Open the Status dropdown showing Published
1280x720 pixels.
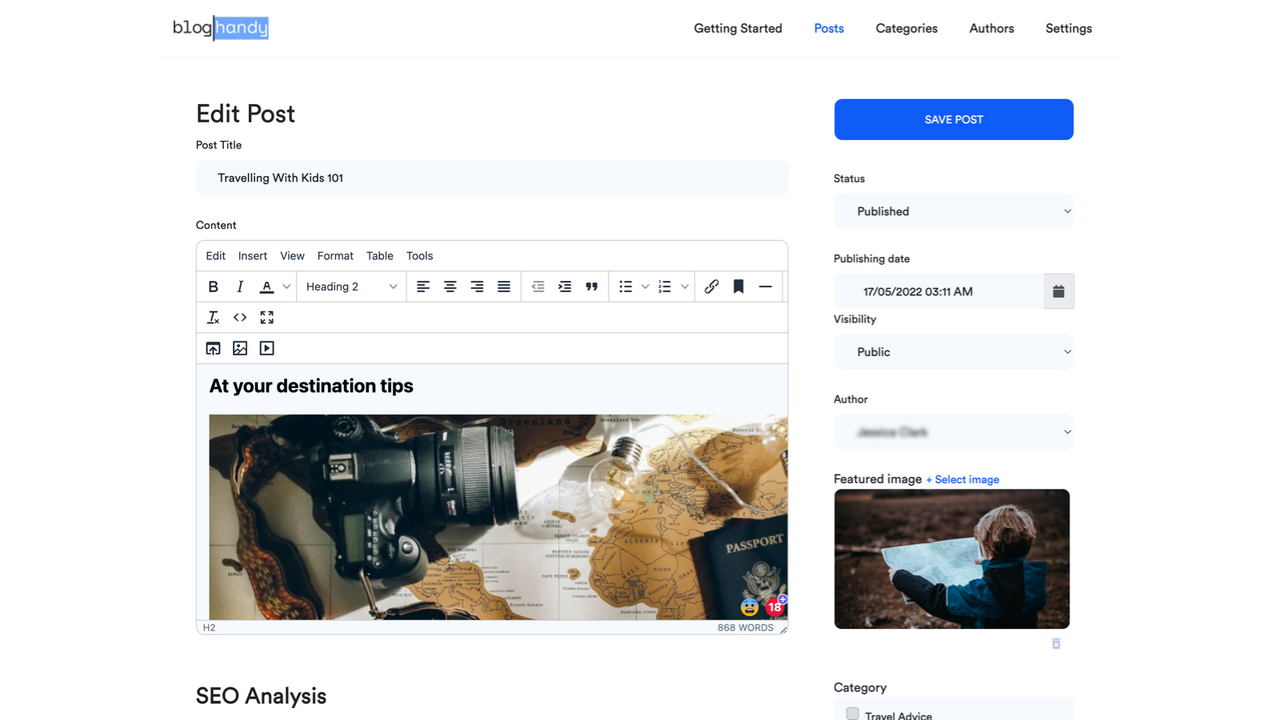pyautogui.click(x=952, y=211)
